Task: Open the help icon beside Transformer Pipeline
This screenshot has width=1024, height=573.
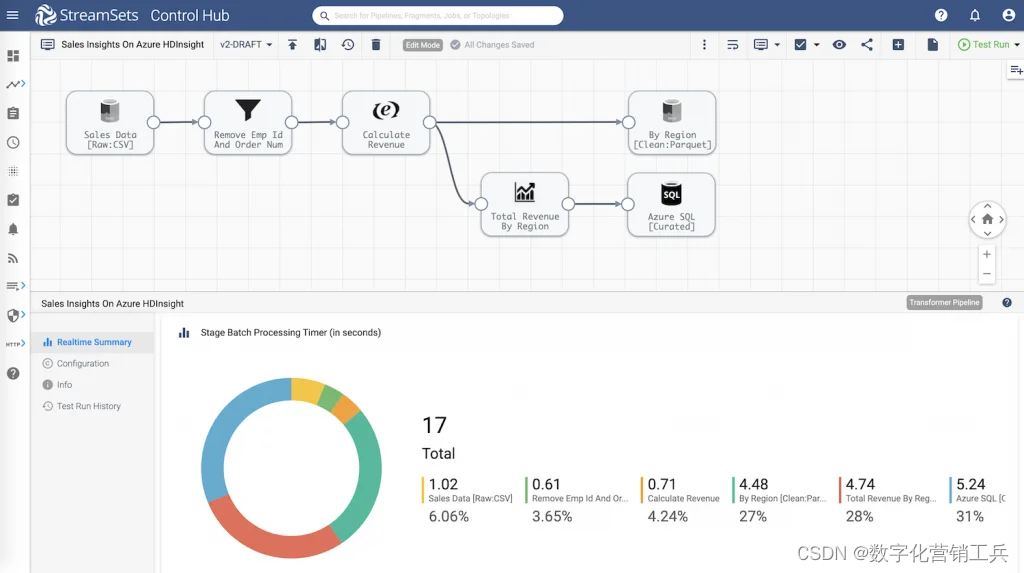Action: [x=1007, y=303]
